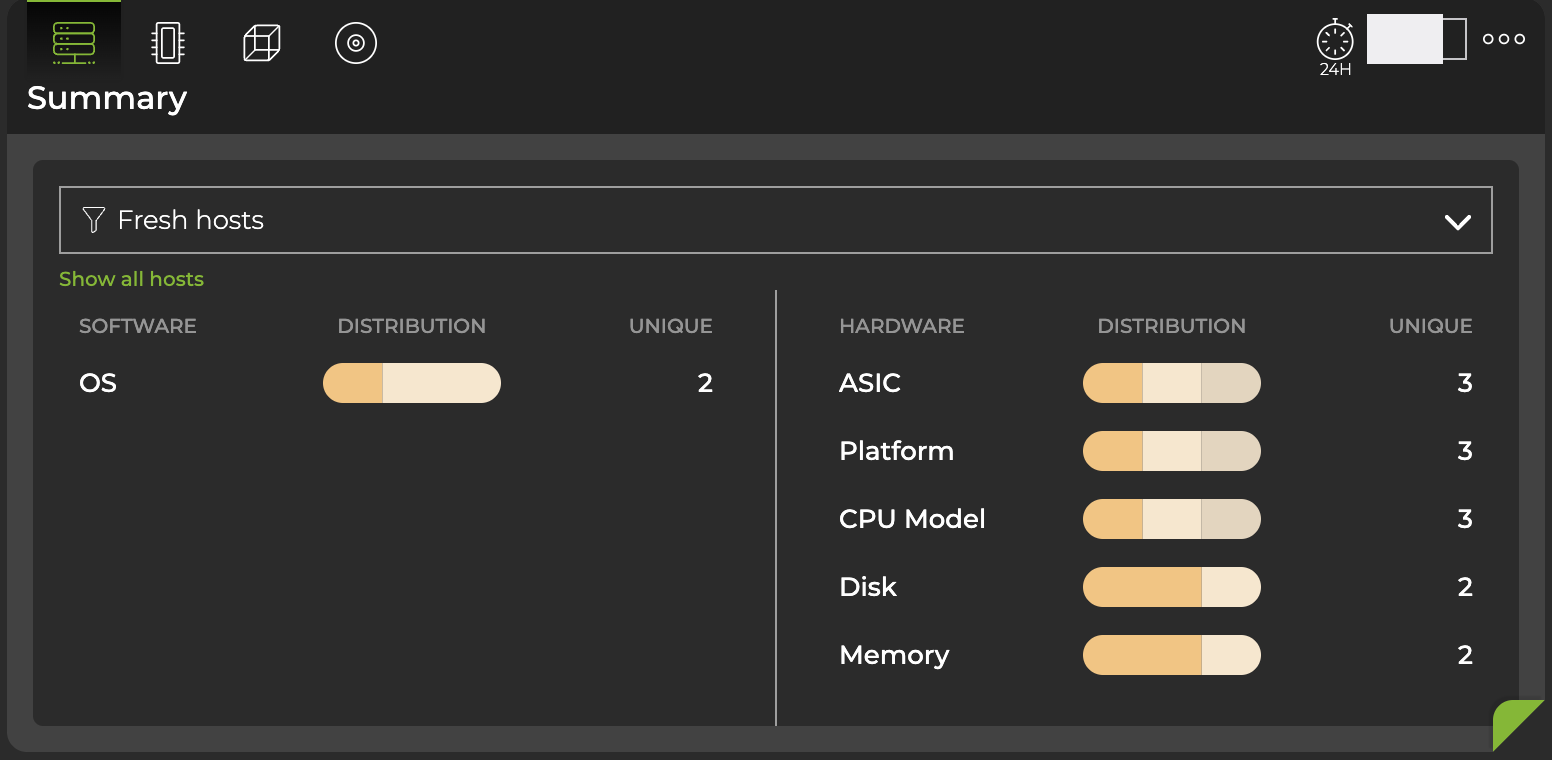Click the filter funnel icon beside Fresh hosts
Image resolution: width=1552 pixels, height=760 pixels.
pyautogui.click(x=93, y=220)
